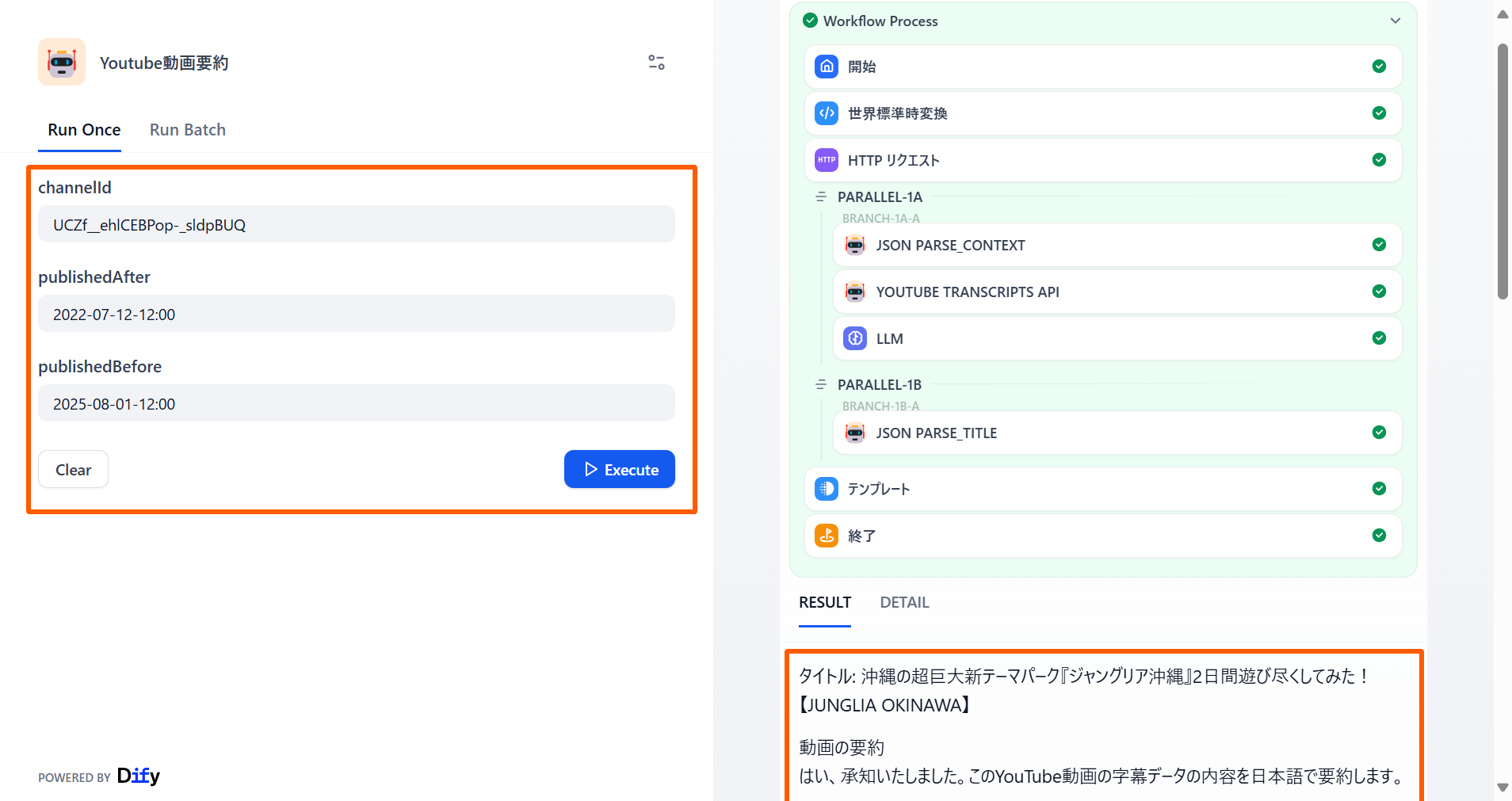Image resolution: width=1512 pixels, height=801 pixels.
Task: Click the Youtube動画要約 robot app icon
Action: pos(62,62)
